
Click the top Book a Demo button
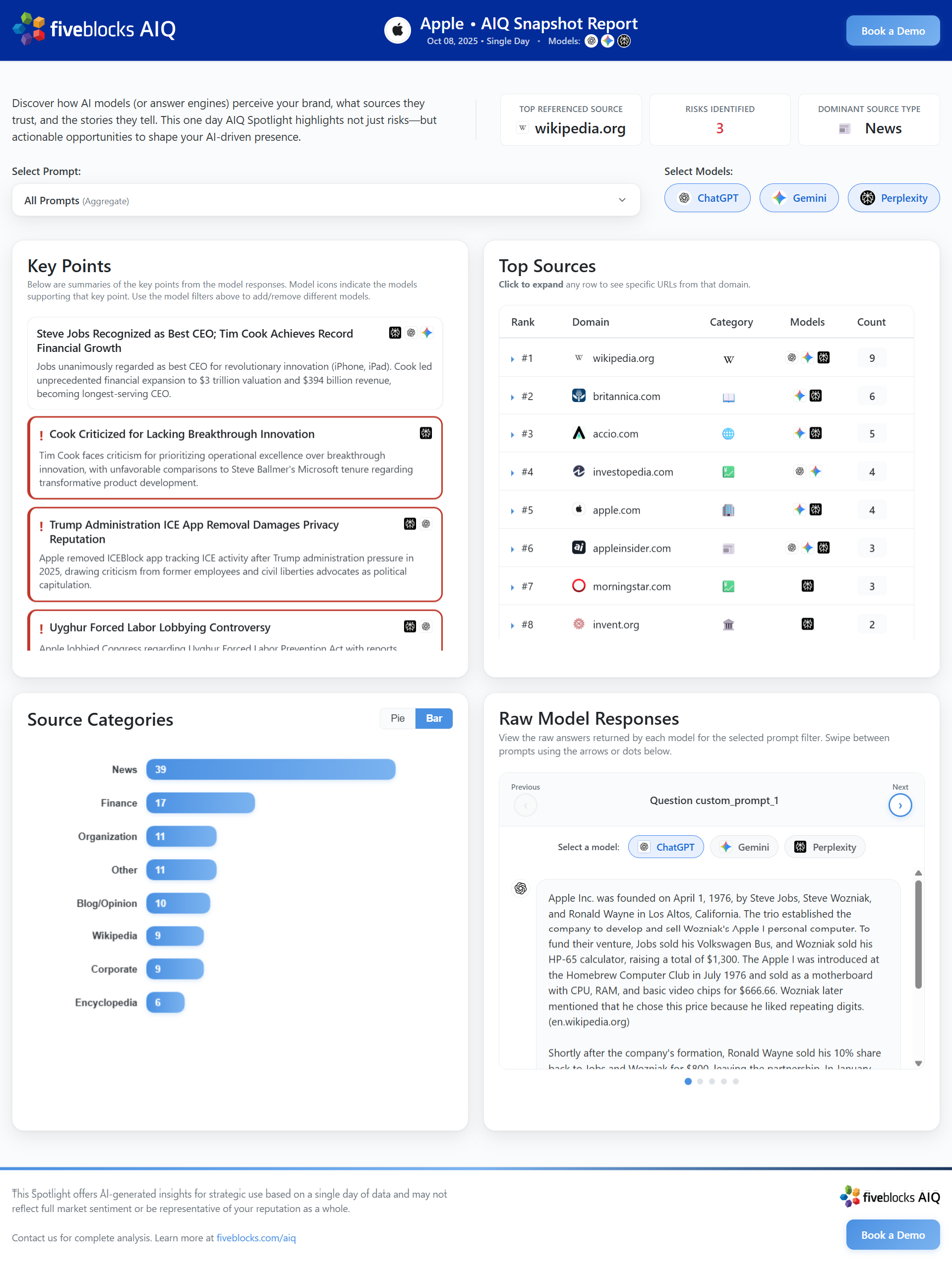pyautogui.click(x=892, y=31)
